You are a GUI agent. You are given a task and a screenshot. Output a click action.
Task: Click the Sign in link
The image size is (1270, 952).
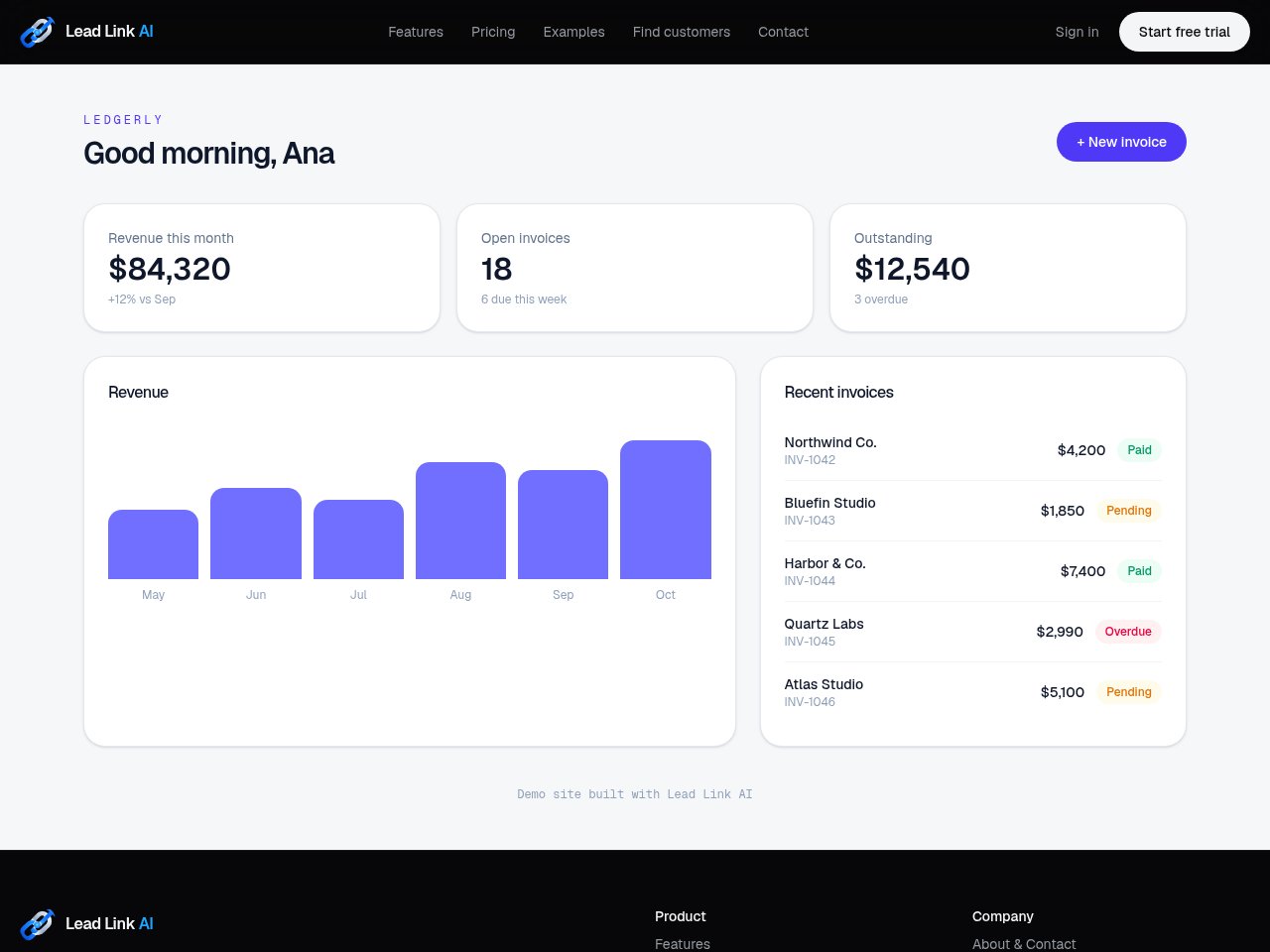1077,32
